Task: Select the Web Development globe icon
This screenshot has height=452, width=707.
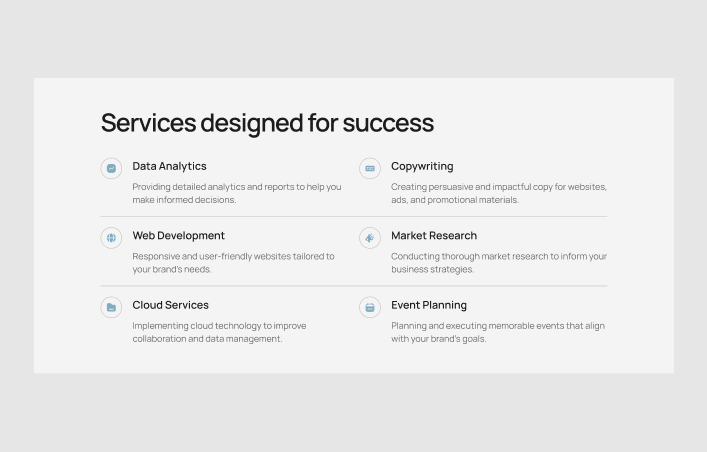Action: [x=111, y=238]
